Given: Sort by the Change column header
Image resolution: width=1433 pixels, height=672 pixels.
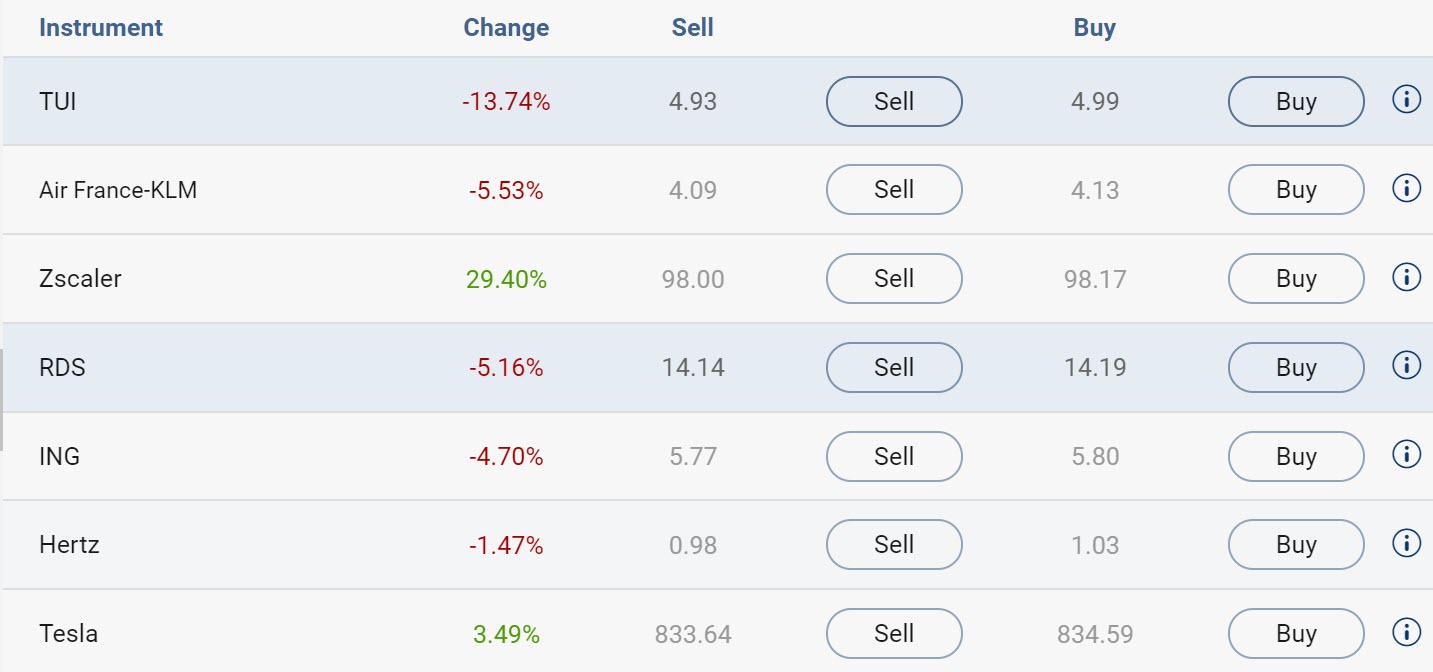Looking at the screenshot, I should tap(505, 27).
